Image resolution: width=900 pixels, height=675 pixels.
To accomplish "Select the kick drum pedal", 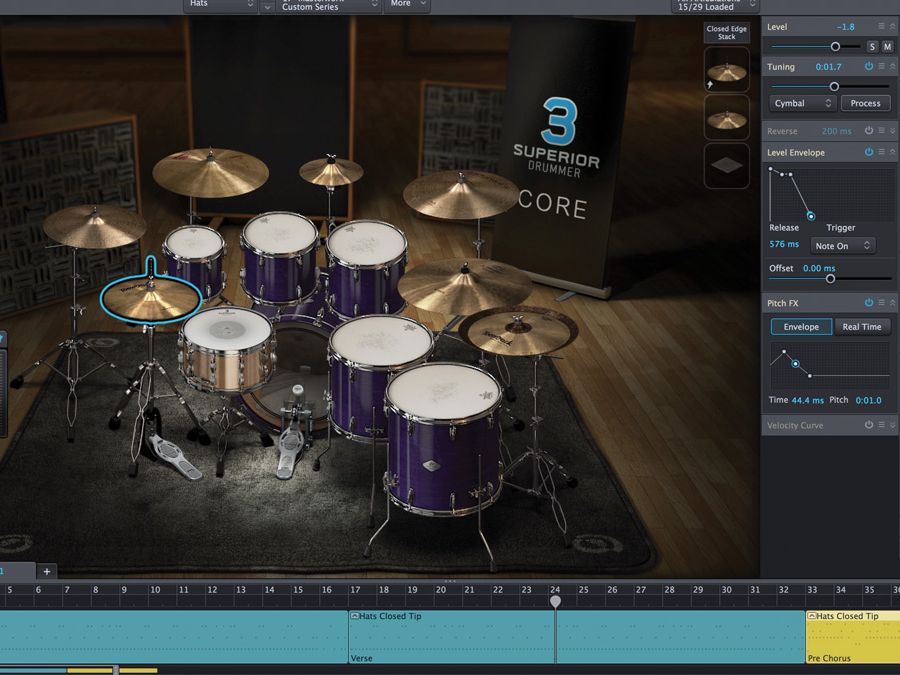I will click(x=292, y=433).
